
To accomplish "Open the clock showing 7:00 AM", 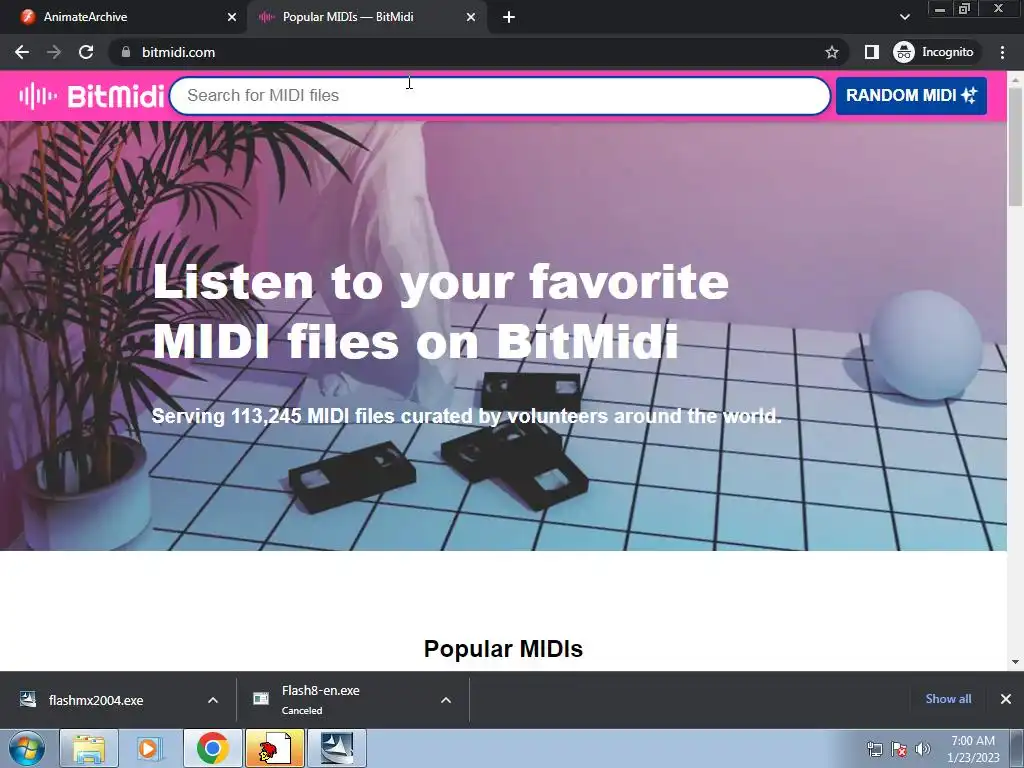I will (973, 749).
